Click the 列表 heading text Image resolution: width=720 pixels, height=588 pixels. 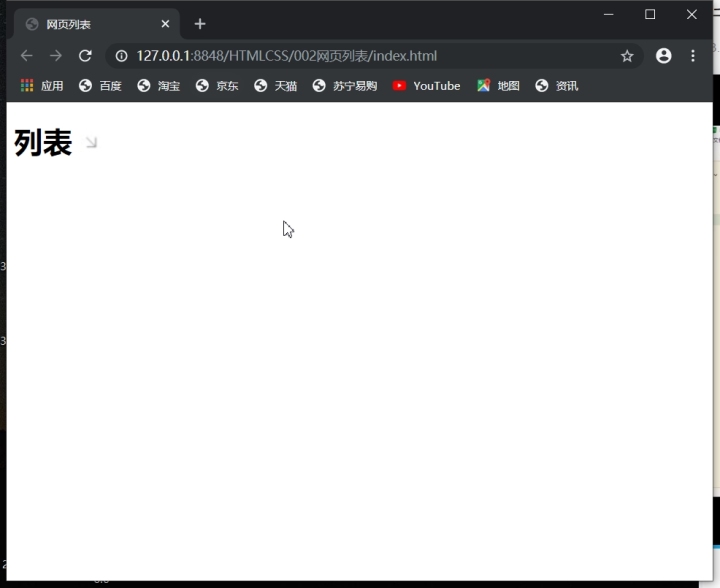point(43,143)
